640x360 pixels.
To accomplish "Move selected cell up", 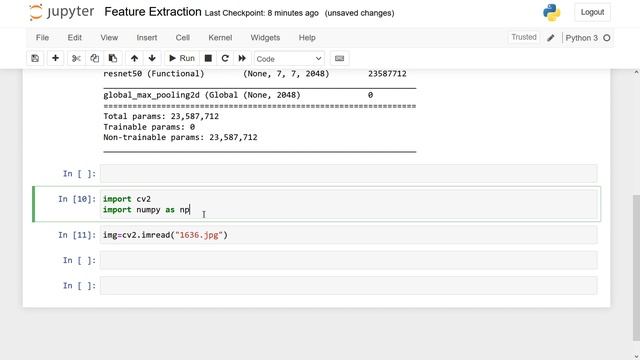I will (134, 58).
